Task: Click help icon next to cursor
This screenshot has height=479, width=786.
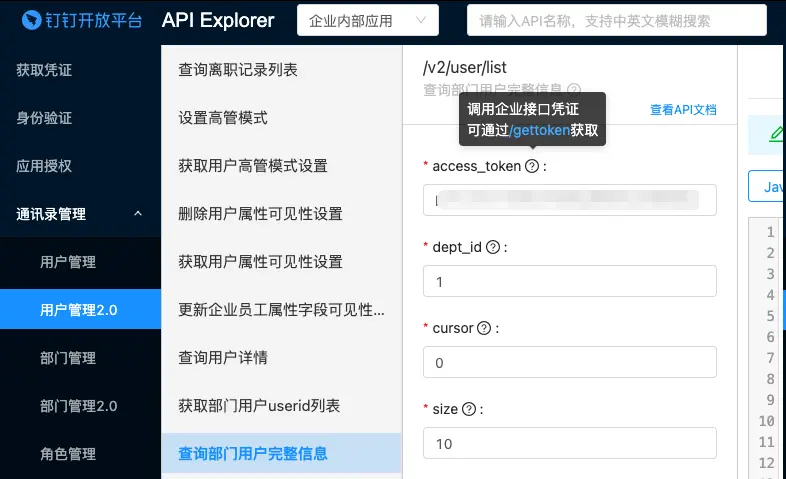Action: coord(484,328)
